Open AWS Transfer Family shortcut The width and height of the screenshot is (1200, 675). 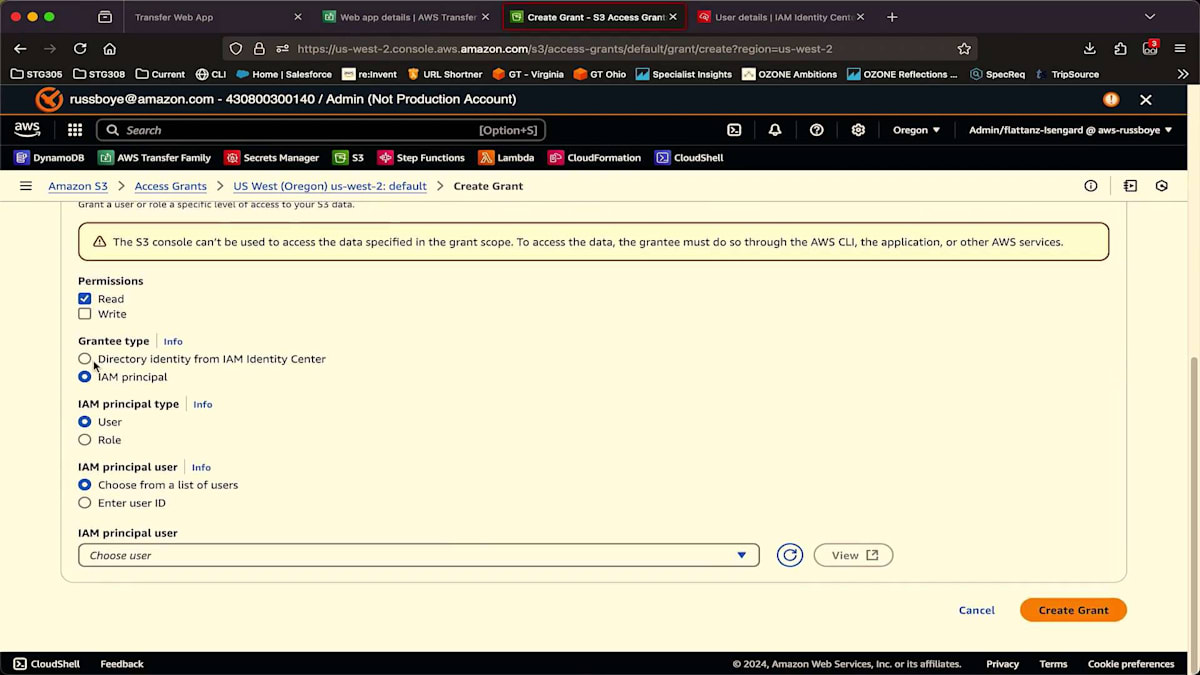155,158
